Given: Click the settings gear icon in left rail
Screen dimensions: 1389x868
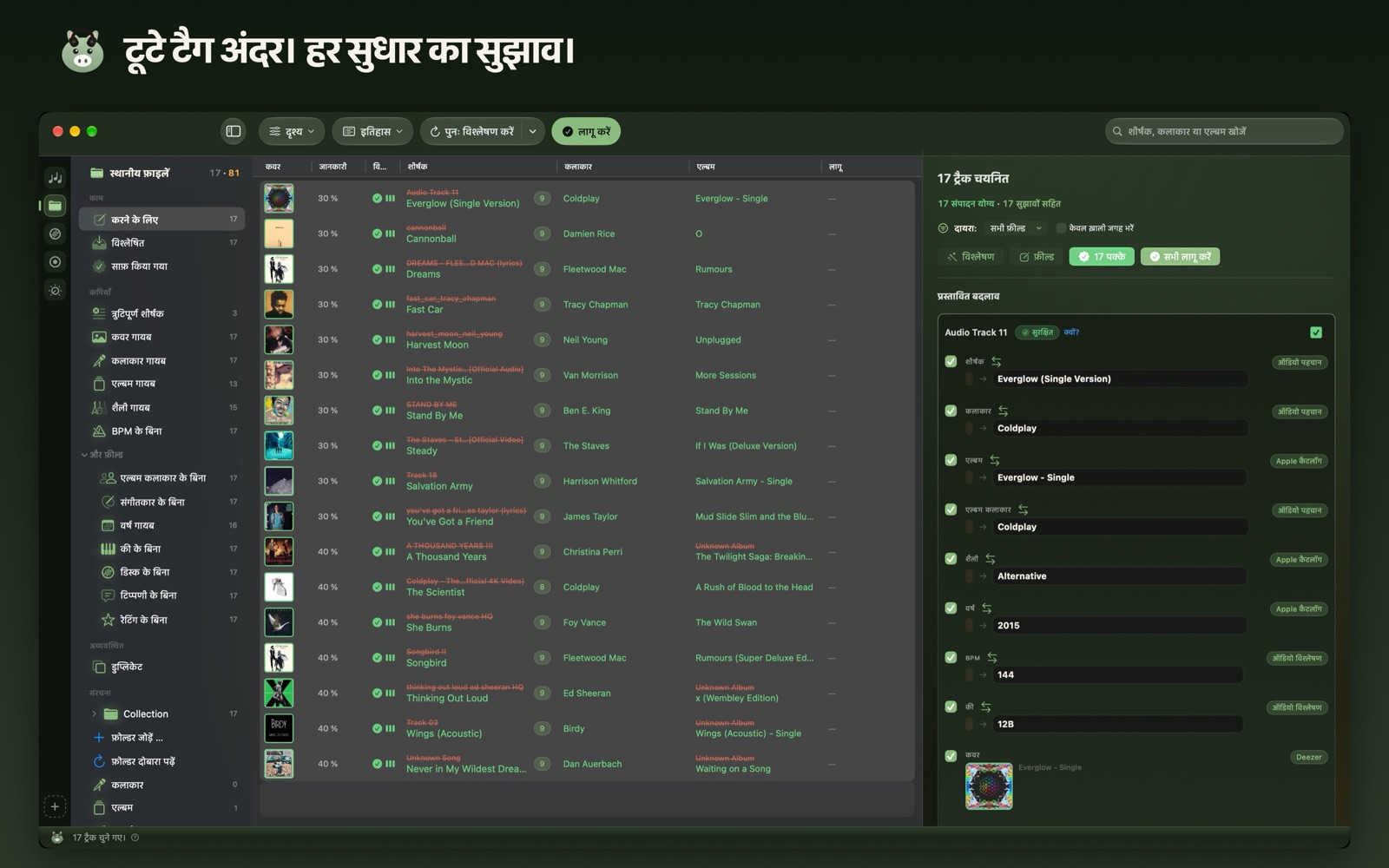Looking at the screenshot, I should click(x=55, y=290).
